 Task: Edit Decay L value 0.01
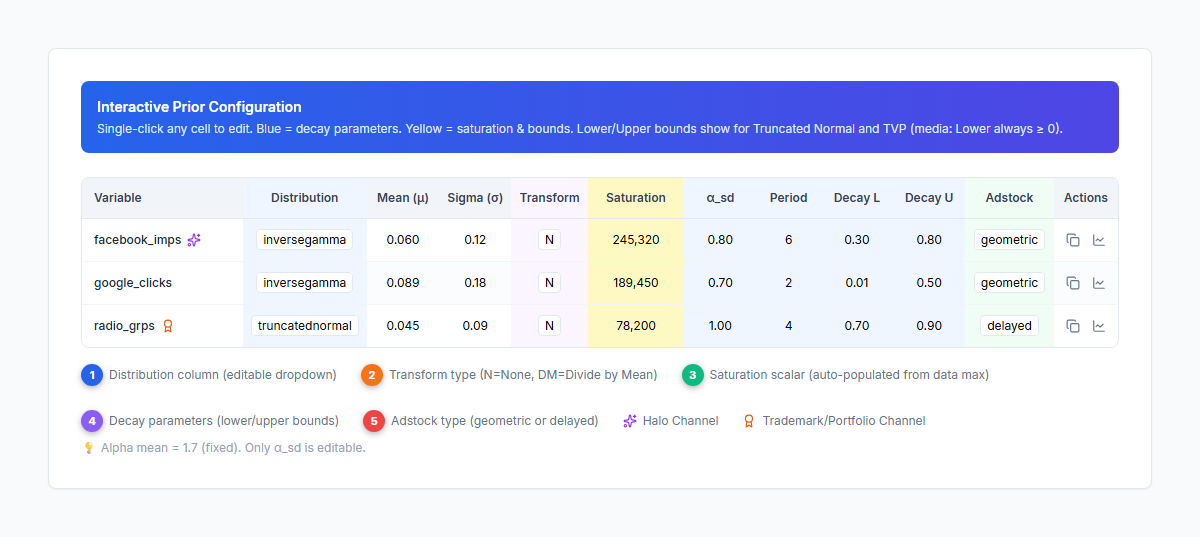pos(857,283)
